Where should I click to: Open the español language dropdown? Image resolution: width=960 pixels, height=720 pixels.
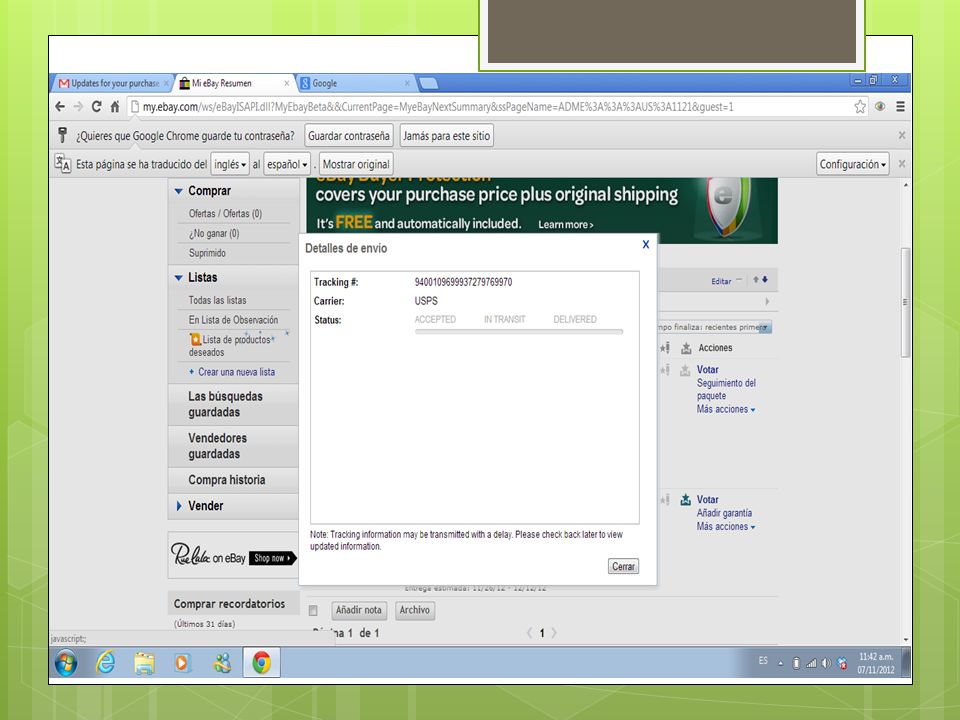[x=287, y=164]
